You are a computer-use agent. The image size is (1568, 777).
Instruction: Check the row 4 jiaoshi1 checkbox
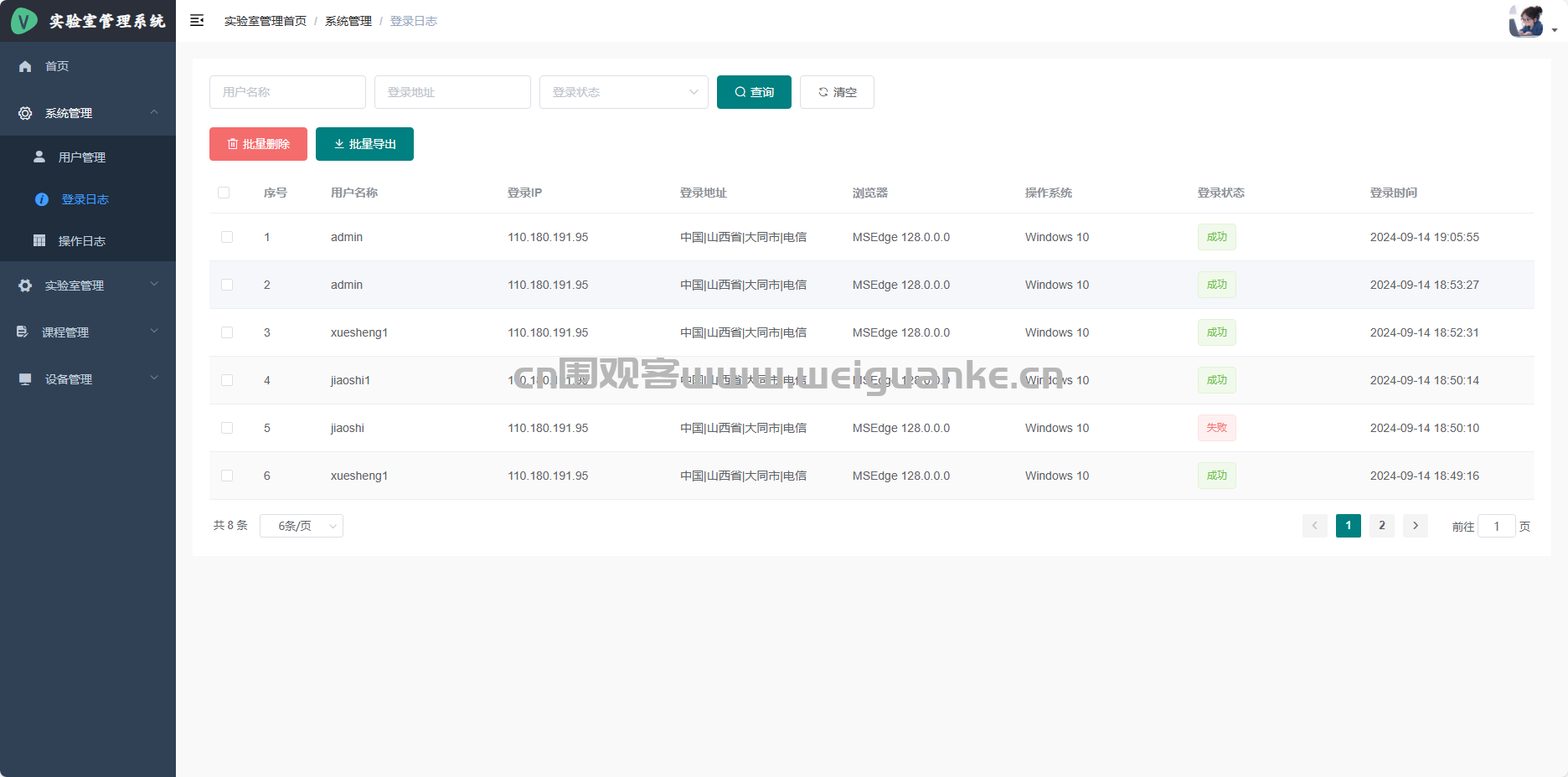227,380
